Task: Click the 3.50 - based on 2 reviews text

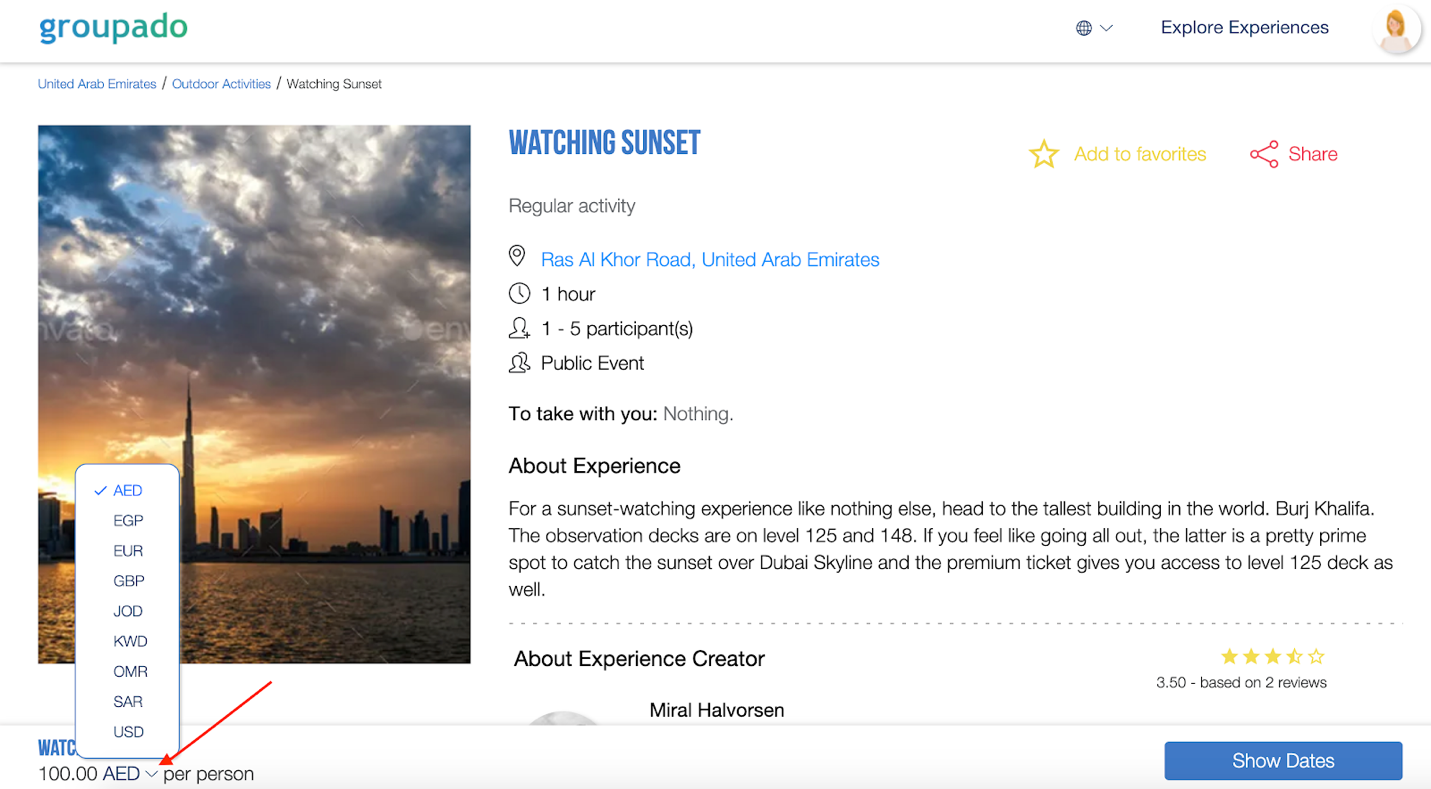Action: (1241, 683)
